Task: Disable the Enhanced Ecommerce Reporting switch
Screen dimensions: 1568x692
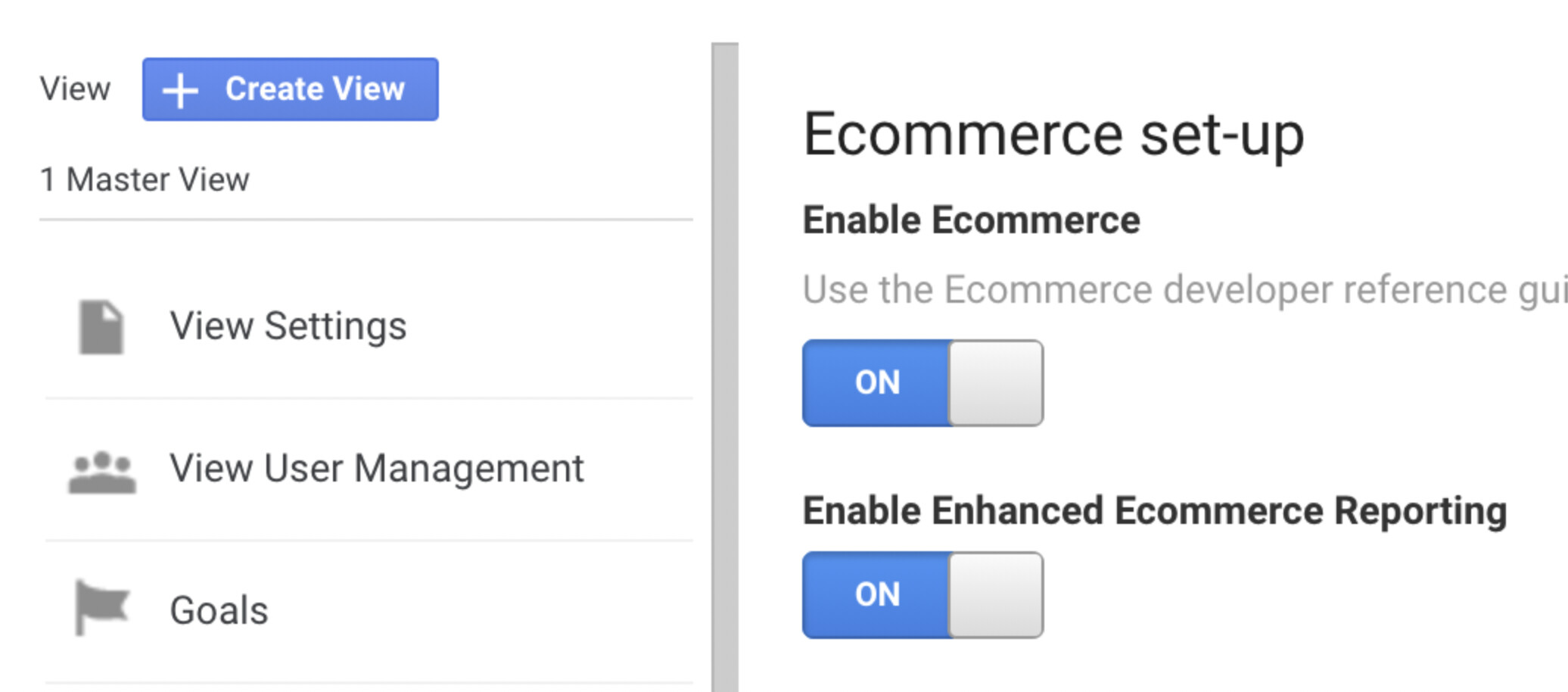Action: point(922,595)
